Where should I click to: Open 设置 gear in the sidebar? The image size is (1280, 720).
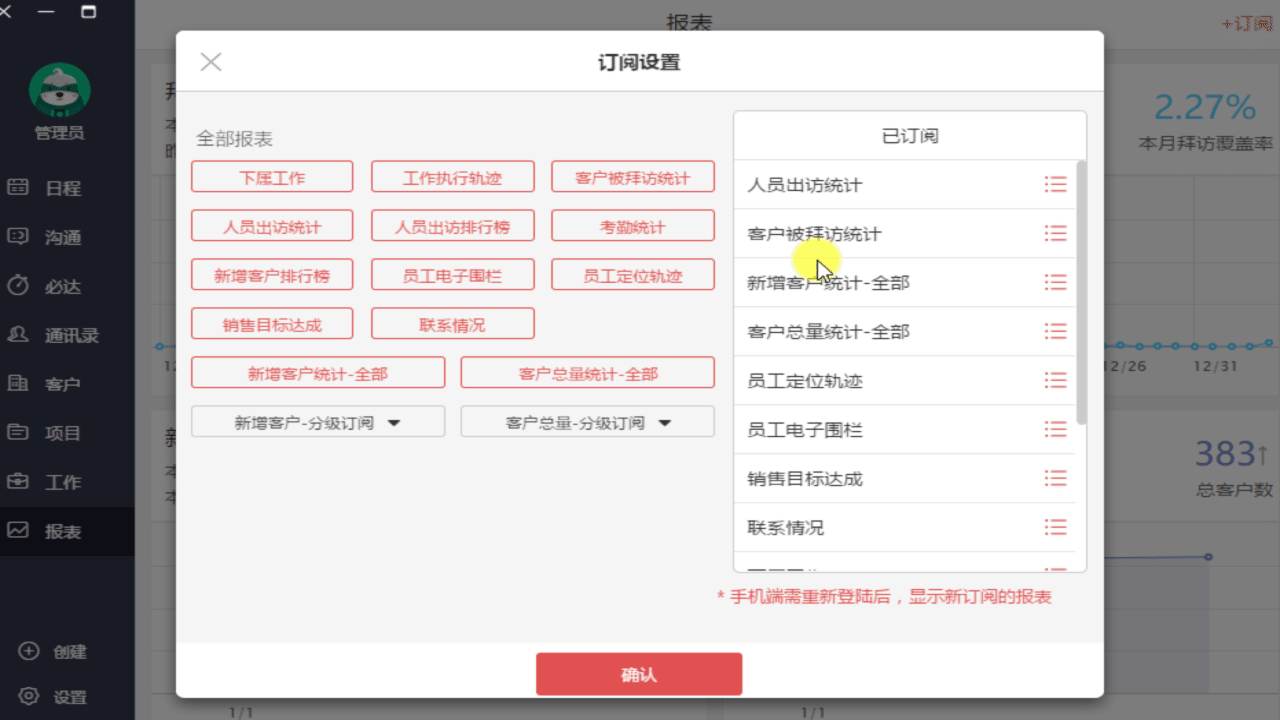coord(29,697)
